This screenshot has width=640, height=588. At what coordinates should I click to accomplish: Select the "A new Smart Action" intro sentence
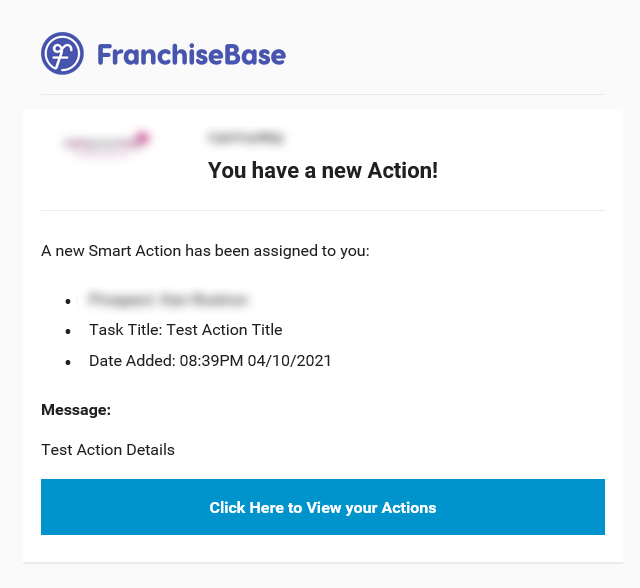tap(205, 250)
